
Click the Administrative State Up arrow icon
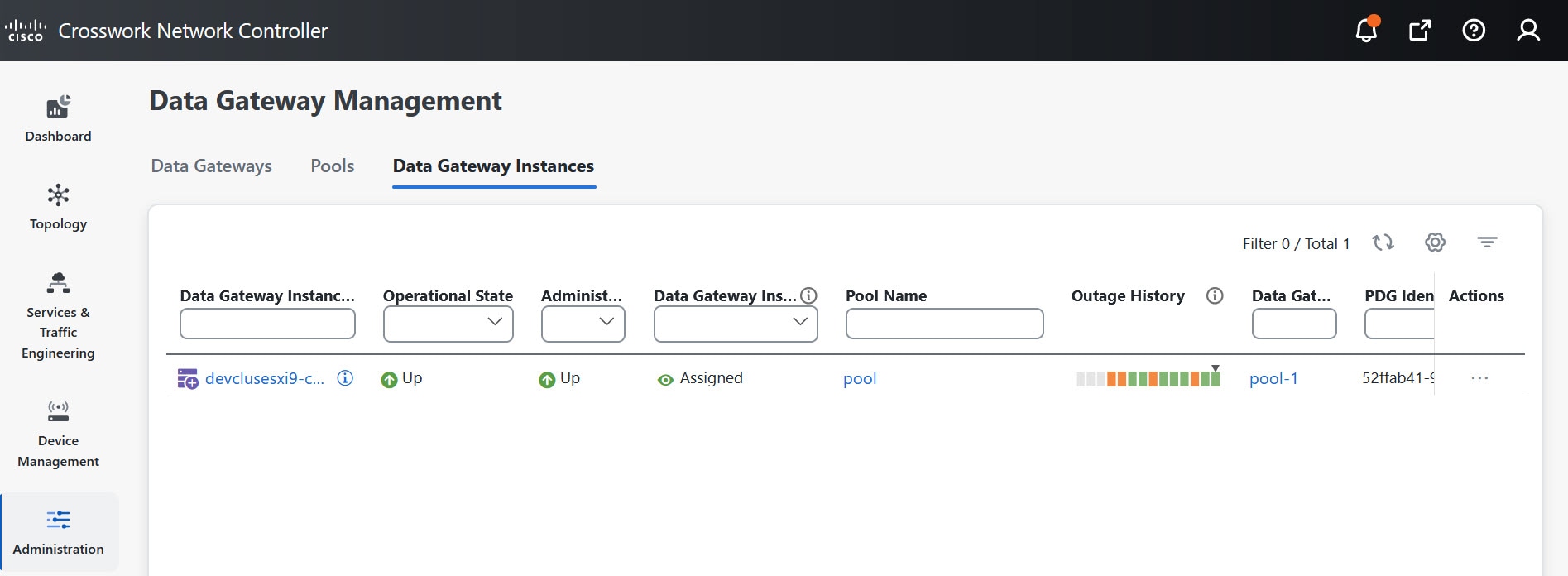pos(547,379)
